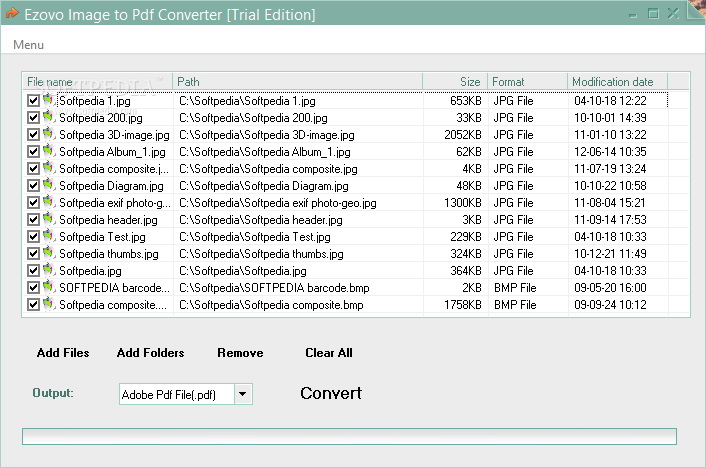Viewport: 706px width, 468px height.
Task: Click the file icon beside Softpedia header.jpg
Action: [49, 219]
